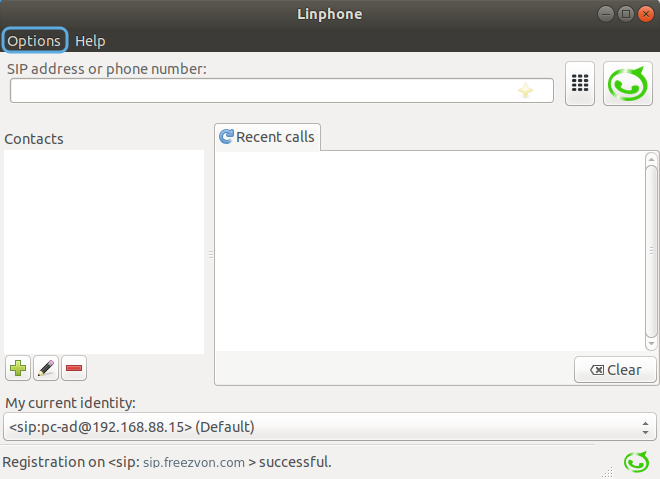Screen dimensions: 660x479
Task: Clear the recent calls history
Action: coord(615,370)
